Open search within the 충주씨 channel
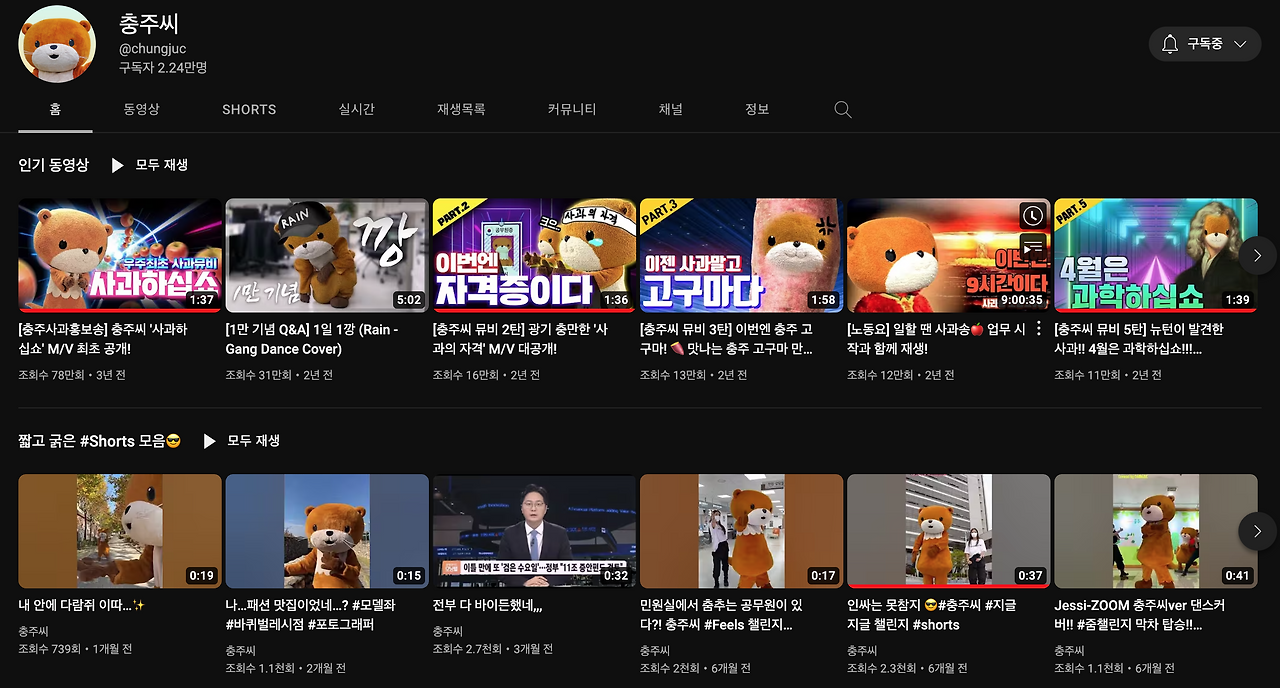The height and width of the screenshot is (688, 1280). coord(842,109)
